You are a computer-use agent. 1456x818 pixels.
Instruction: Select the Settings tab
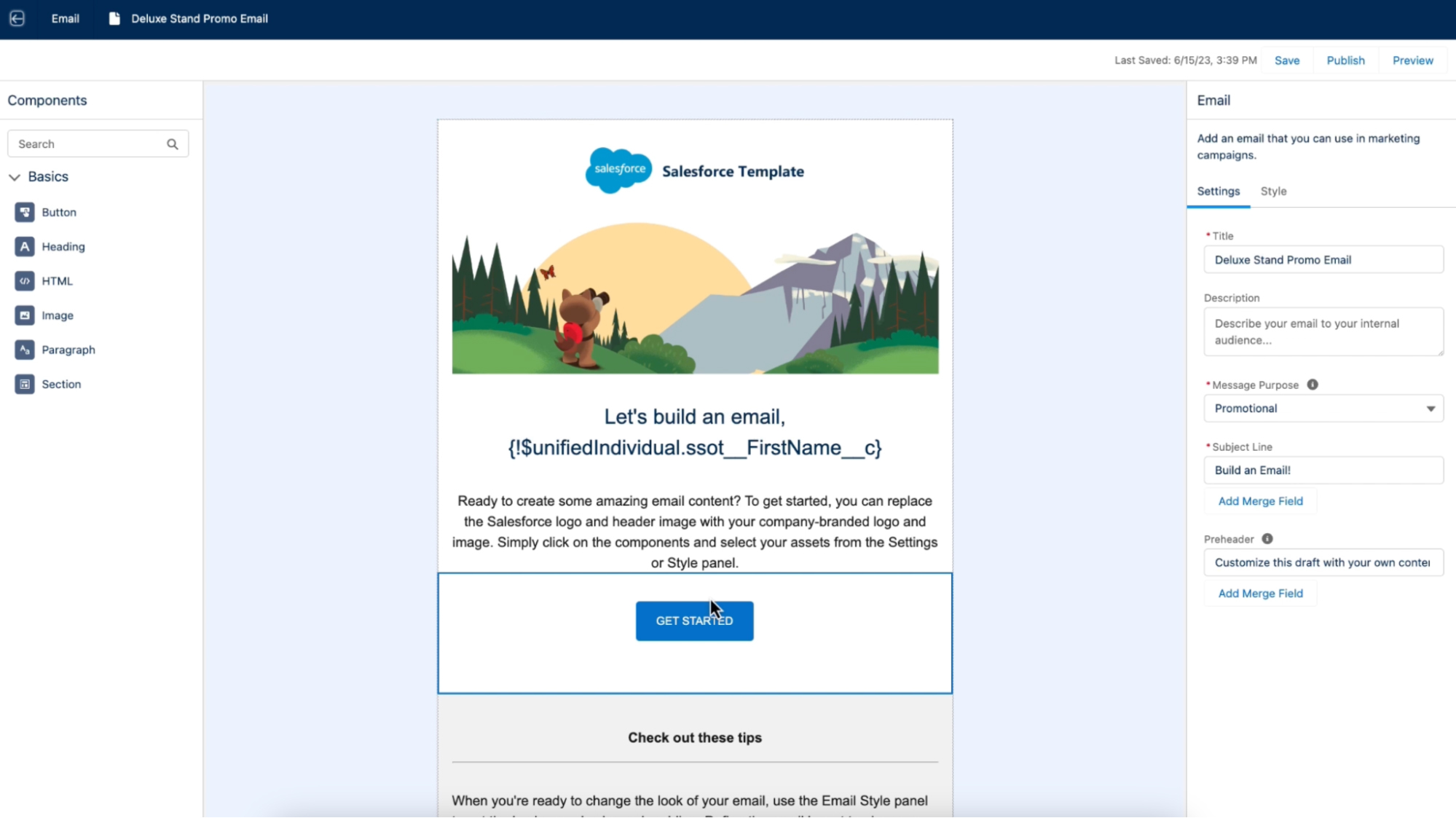tap(1218, 191)
